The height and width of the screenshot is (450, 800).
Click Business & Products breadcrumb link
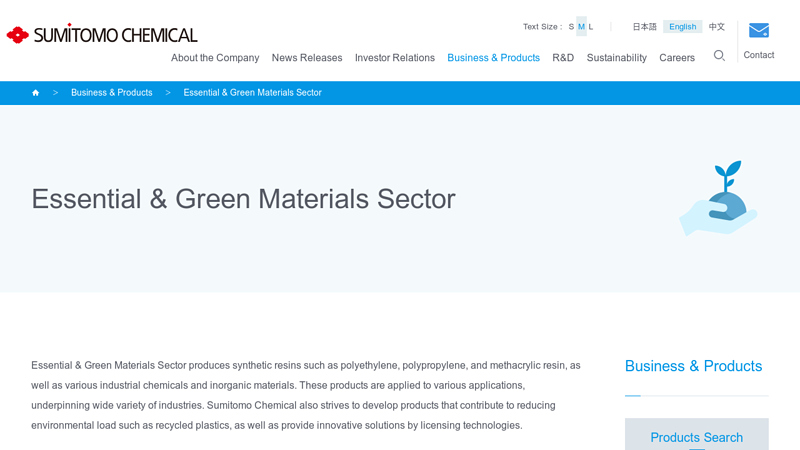(x=112, y=92)
